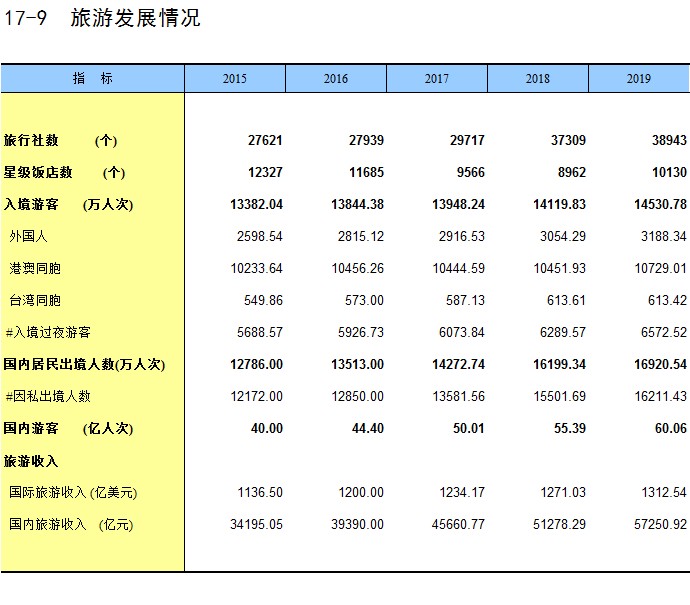Click the cell value 29717
Image resolution: width=690 pixels, height=605 pixels.
click(467, 140)
